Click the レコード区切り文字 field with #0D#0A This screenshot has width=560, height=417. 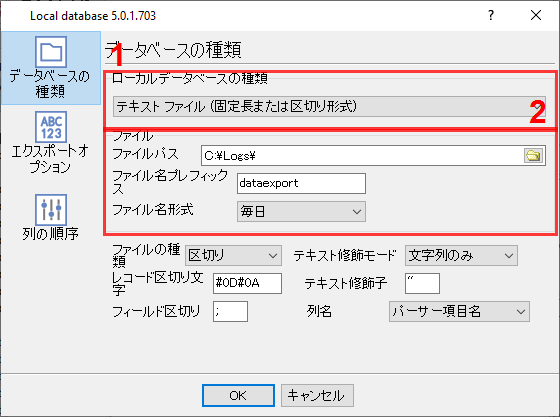point(247,283)
